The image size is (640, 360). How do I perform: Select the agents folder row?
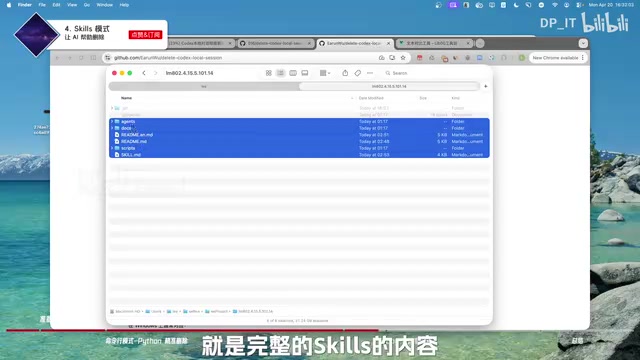coord(299,121)
